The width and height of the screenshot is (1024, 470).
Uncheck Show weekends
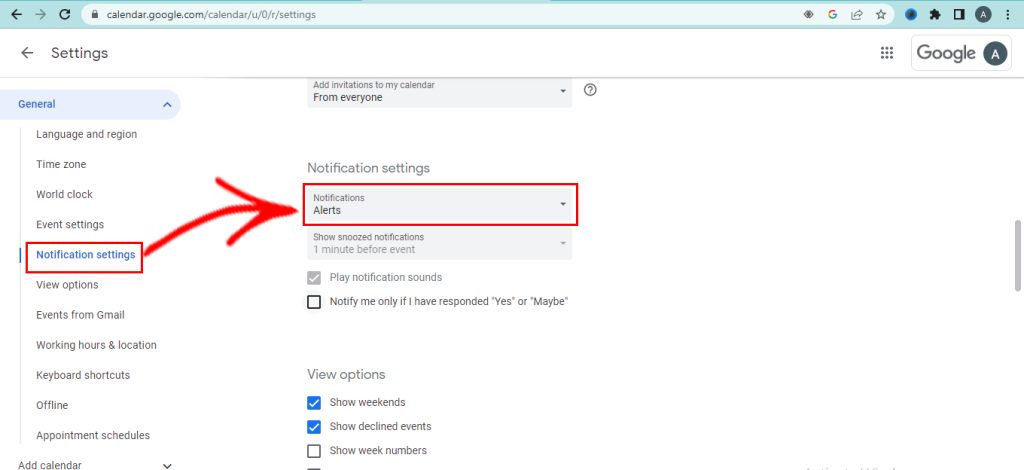[x=314, y=403]
